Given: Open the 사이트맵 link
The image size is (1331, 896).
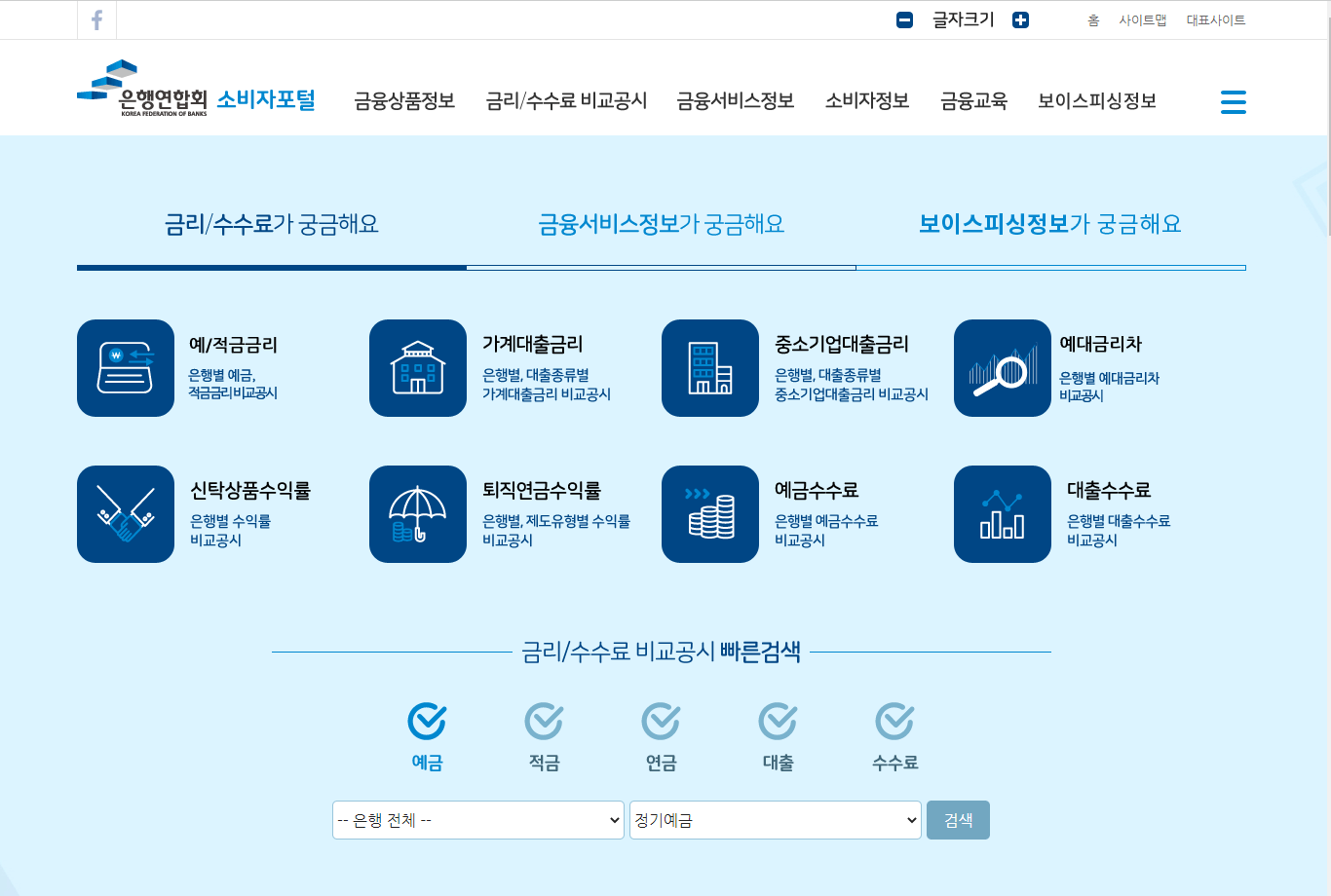Looking at the screenshot, I should tap(1143, 19).
